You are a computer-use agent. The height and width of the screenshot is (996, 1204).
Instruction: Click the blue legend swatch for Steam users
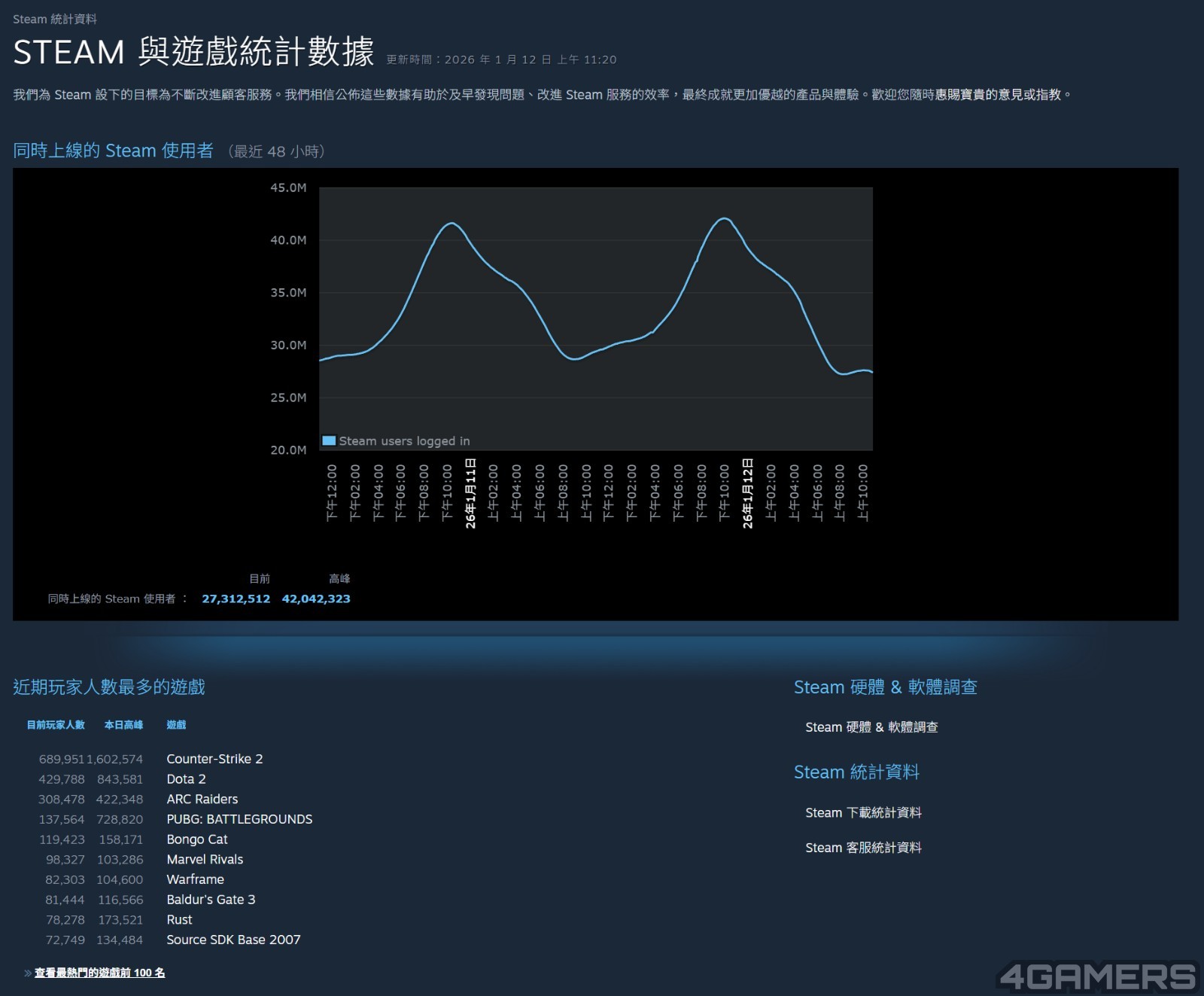pyautogui.click(x=329, y=441)
